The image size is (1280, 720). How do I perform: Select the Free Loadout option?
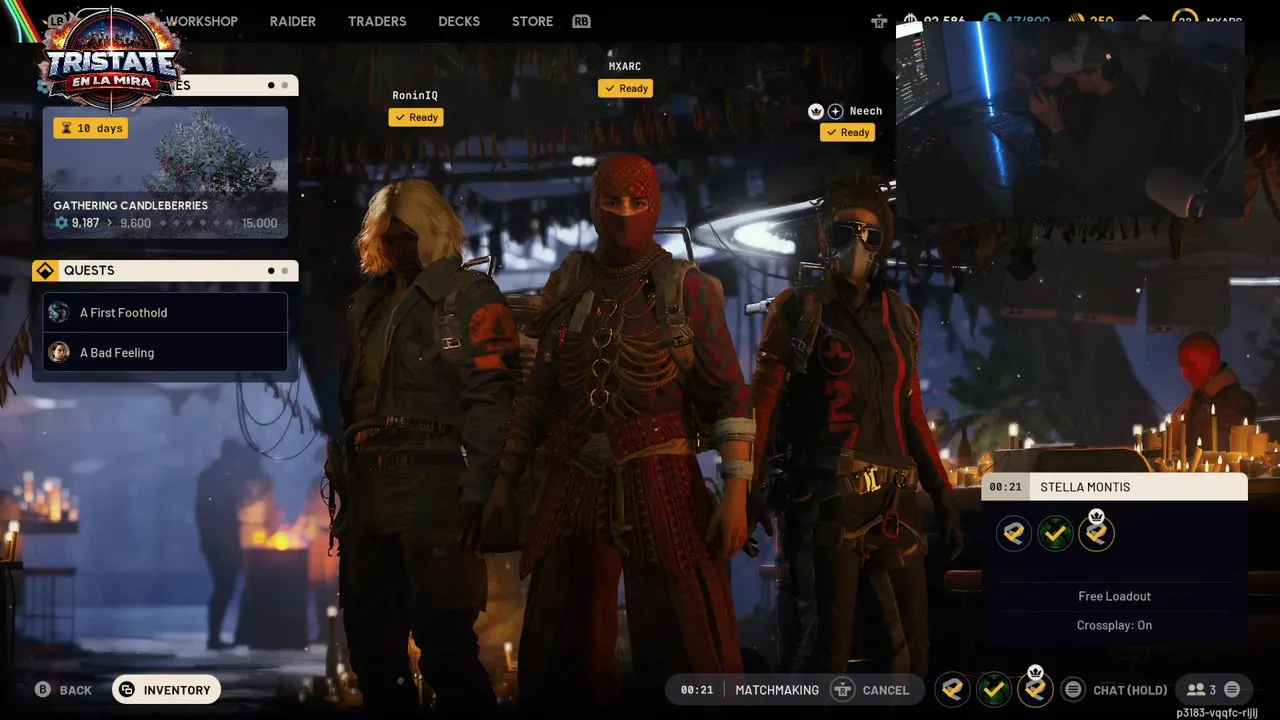tap(1114, 596)
